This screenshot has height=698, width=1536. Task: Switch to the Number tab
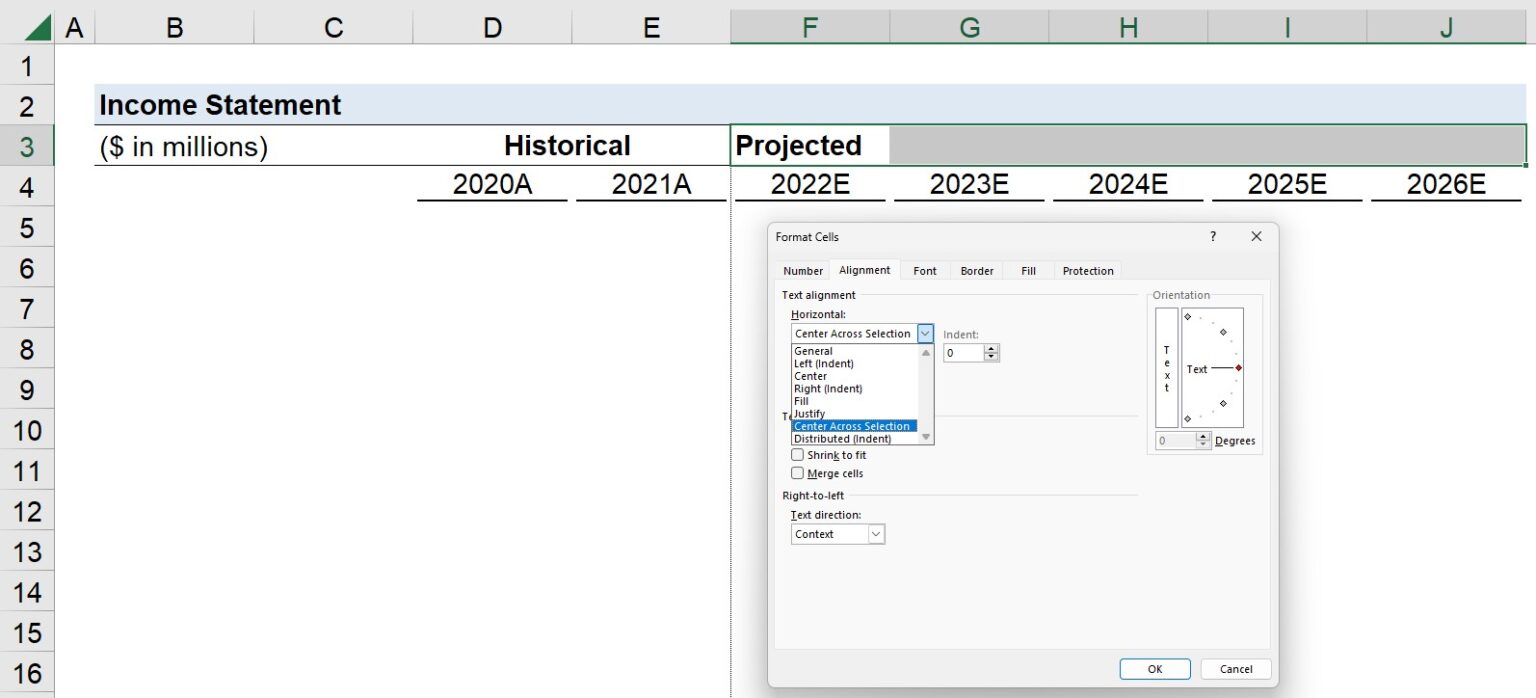(802, 270)
